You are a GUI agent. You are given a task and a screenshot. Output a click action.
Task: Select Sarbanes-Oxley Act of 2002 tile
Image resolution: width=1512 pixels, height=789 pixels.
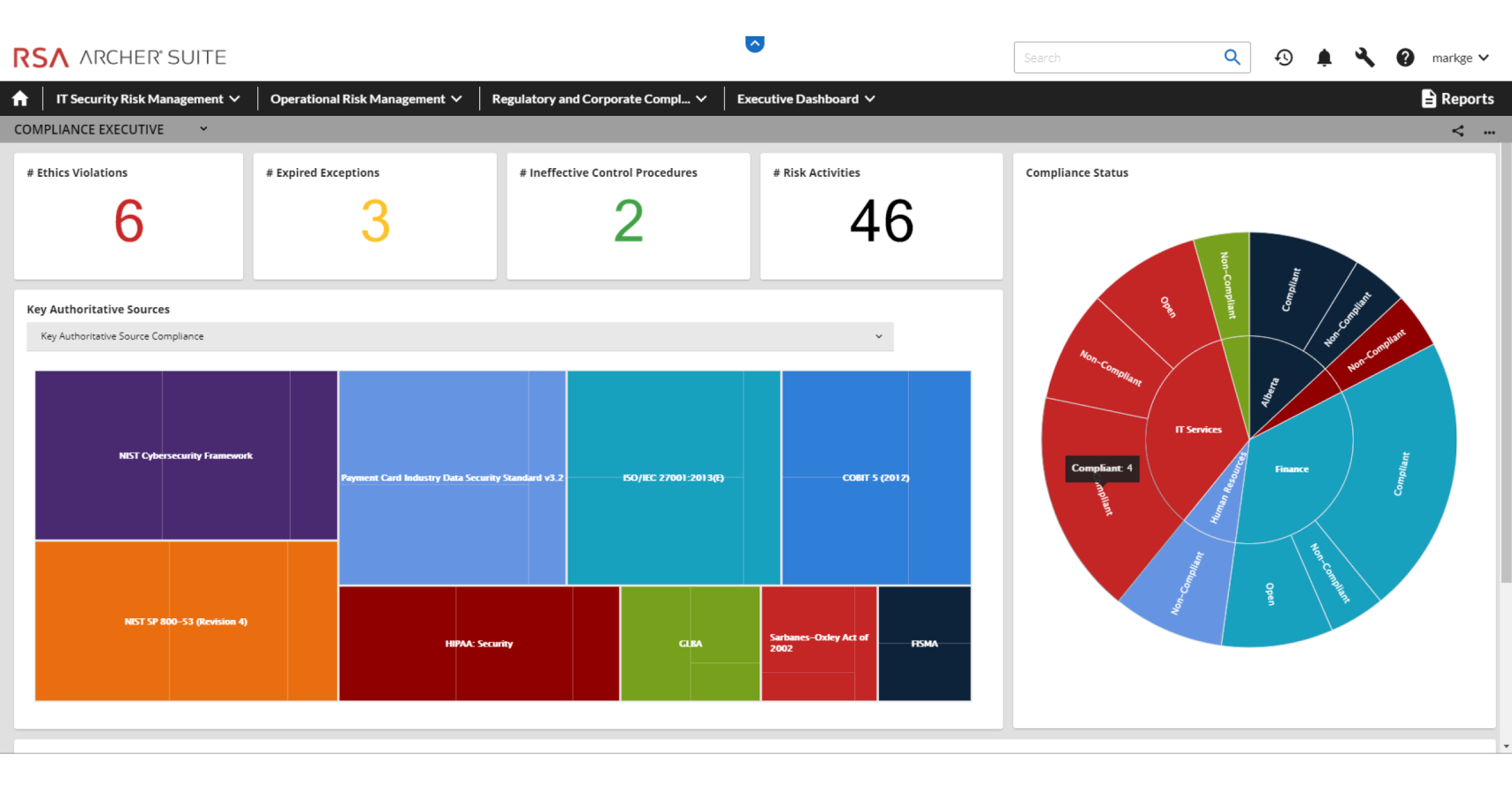[x=819, y=643]
